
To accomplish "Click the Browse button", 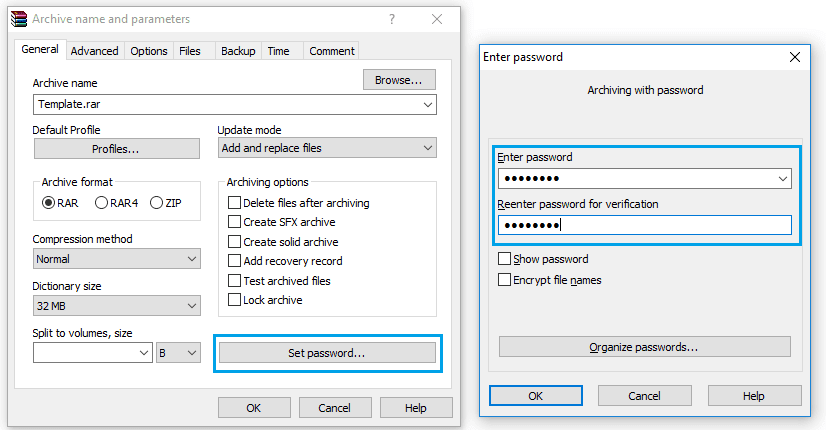I will [399, 80].
